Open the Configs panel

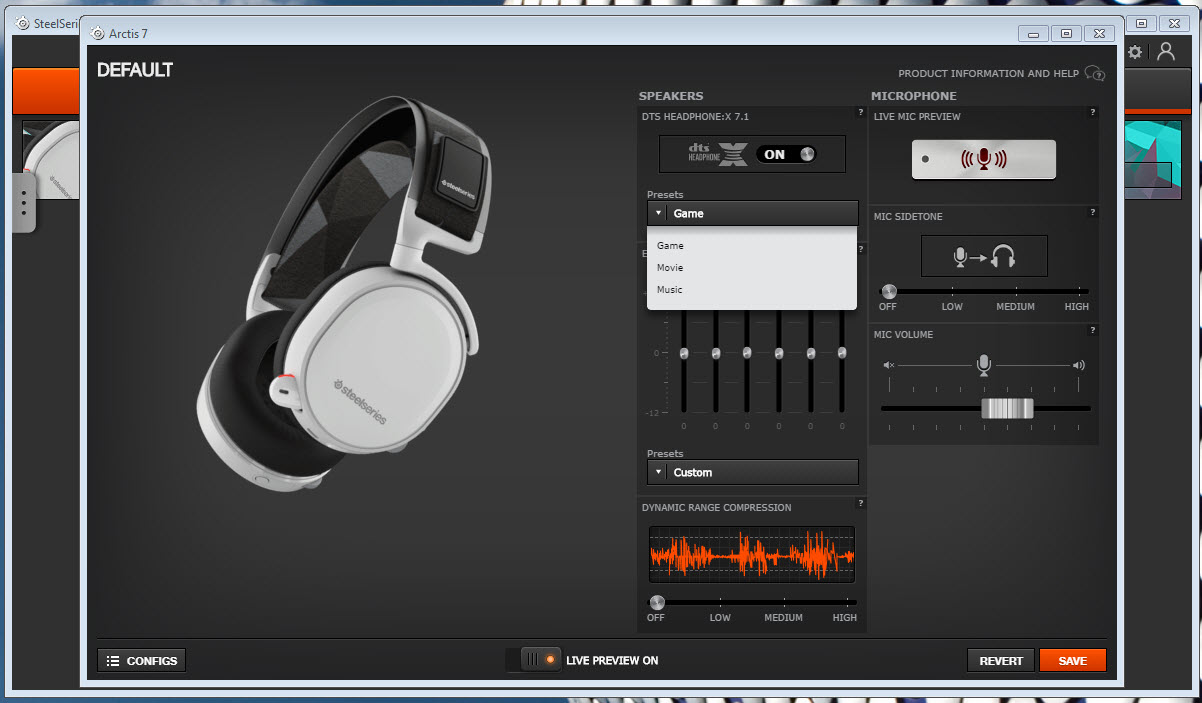pyautogui.click(x=141, y=661)
